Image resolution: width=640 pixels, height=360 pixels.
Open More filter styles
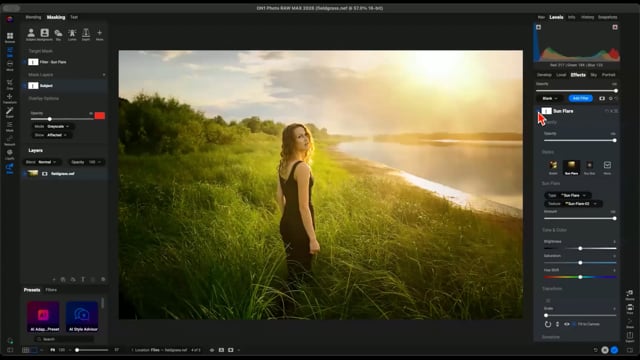point(607,167)
